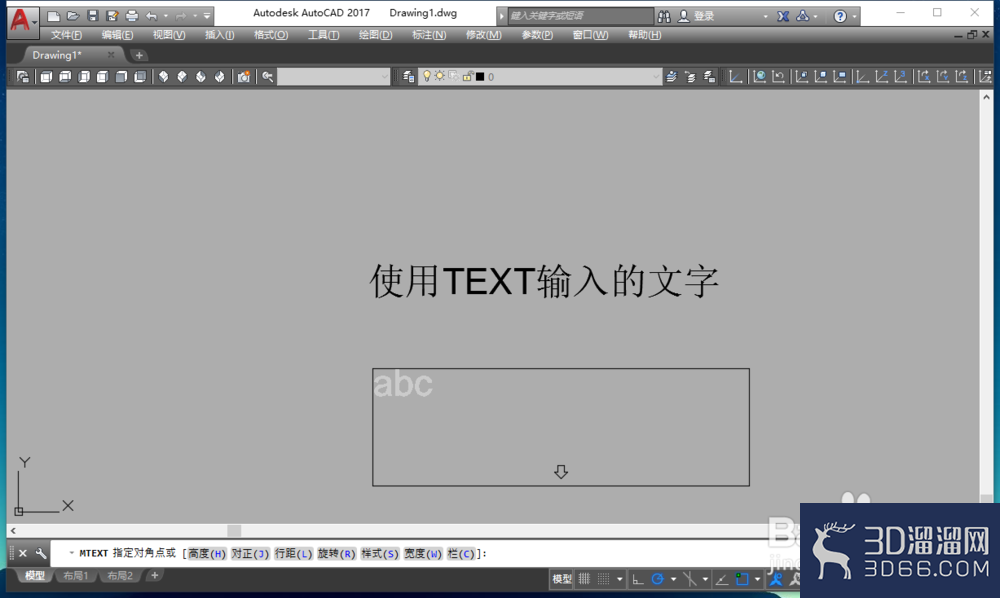Open the 文件(F) menu
This screenshot has width=1000, height=598.
pyautogui.click(x=66, y=35)
